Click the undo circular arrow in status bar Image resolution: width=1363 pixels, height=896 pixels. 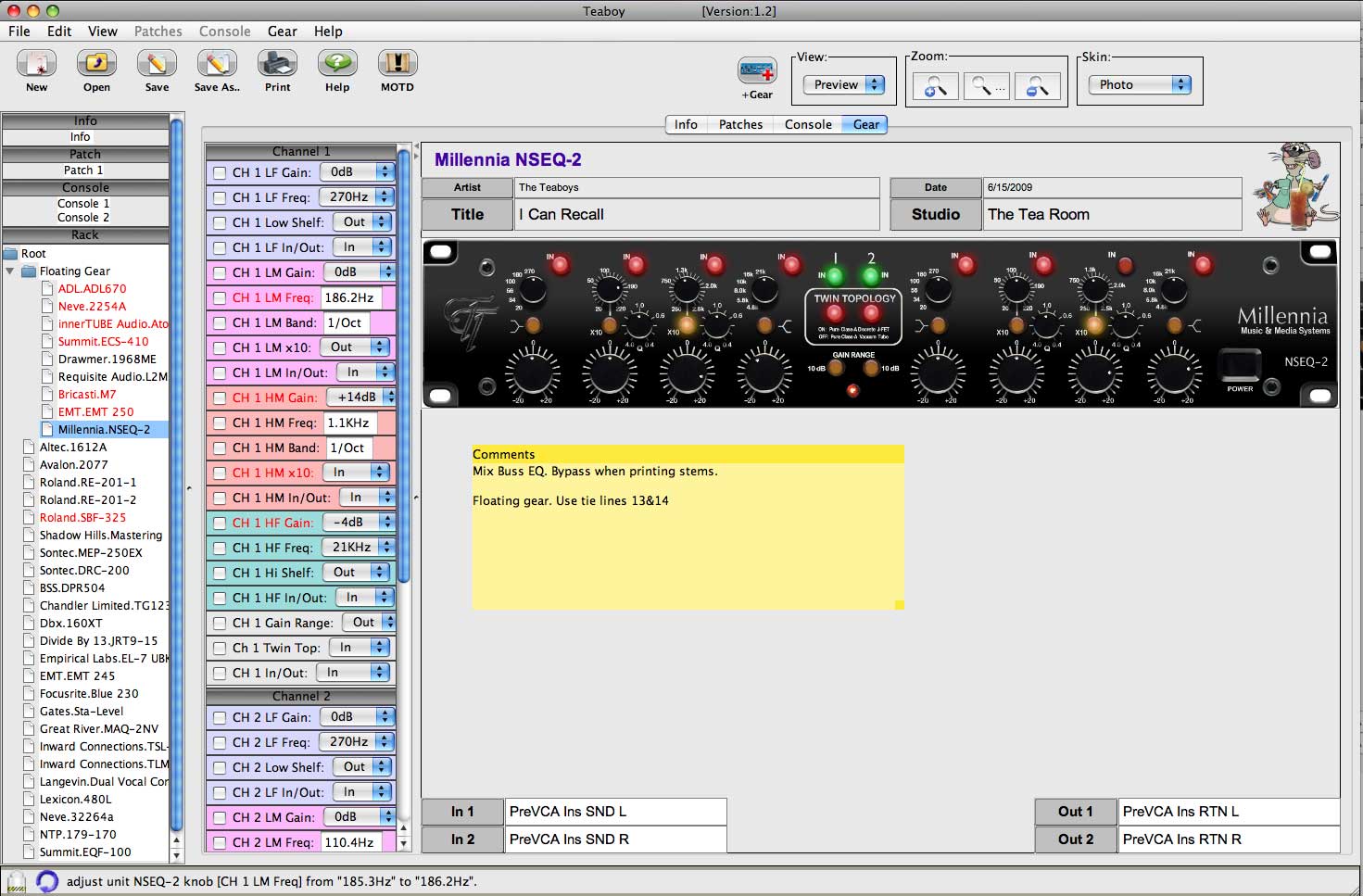46,881
